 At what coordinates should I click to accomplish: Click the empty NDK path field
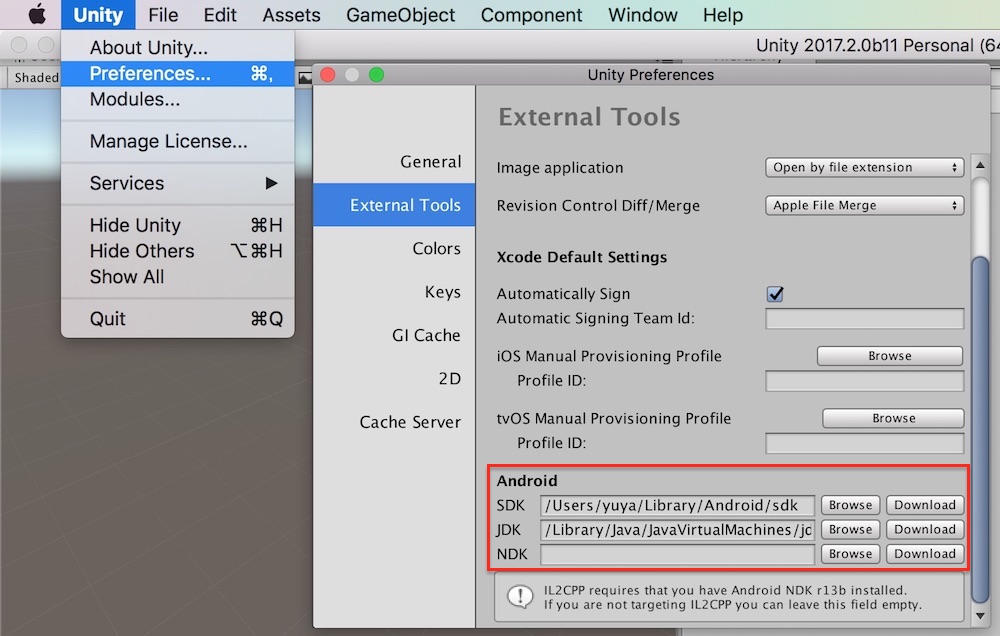coord(677,554)
